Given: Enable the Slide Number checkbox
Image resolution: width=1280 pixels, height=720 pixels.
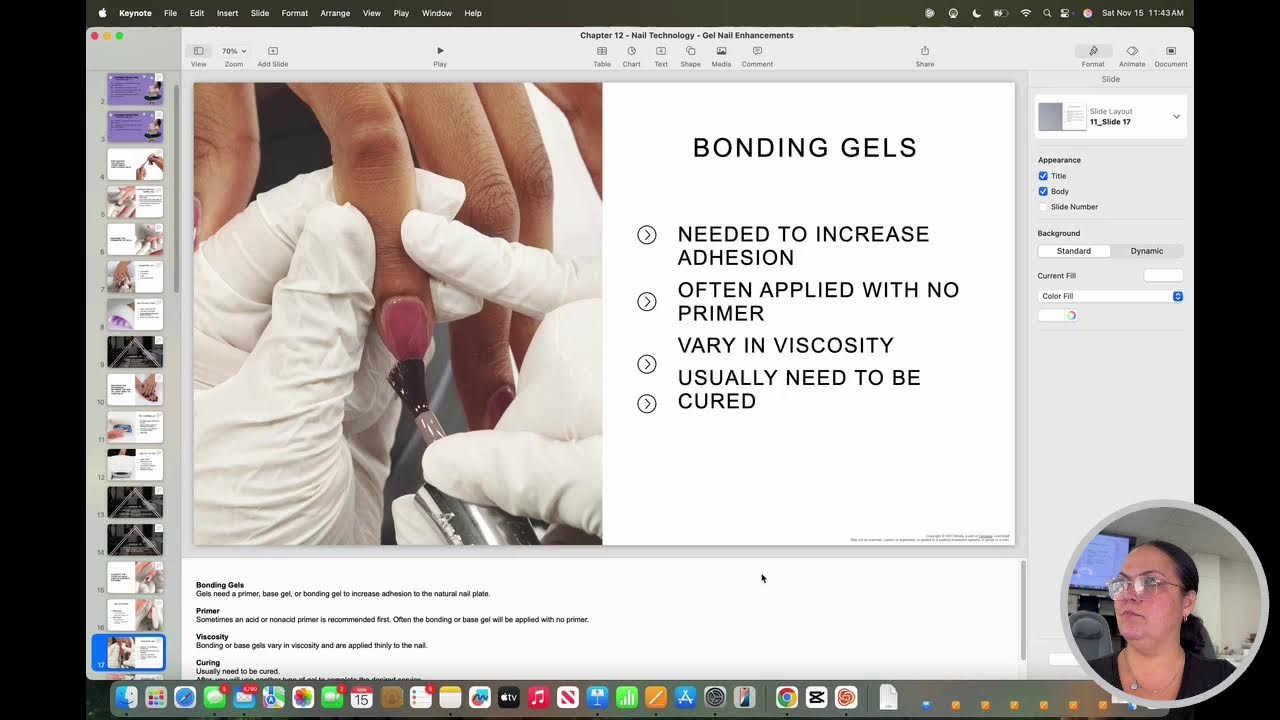Looking at the screenshot, I should [1043, 207].
